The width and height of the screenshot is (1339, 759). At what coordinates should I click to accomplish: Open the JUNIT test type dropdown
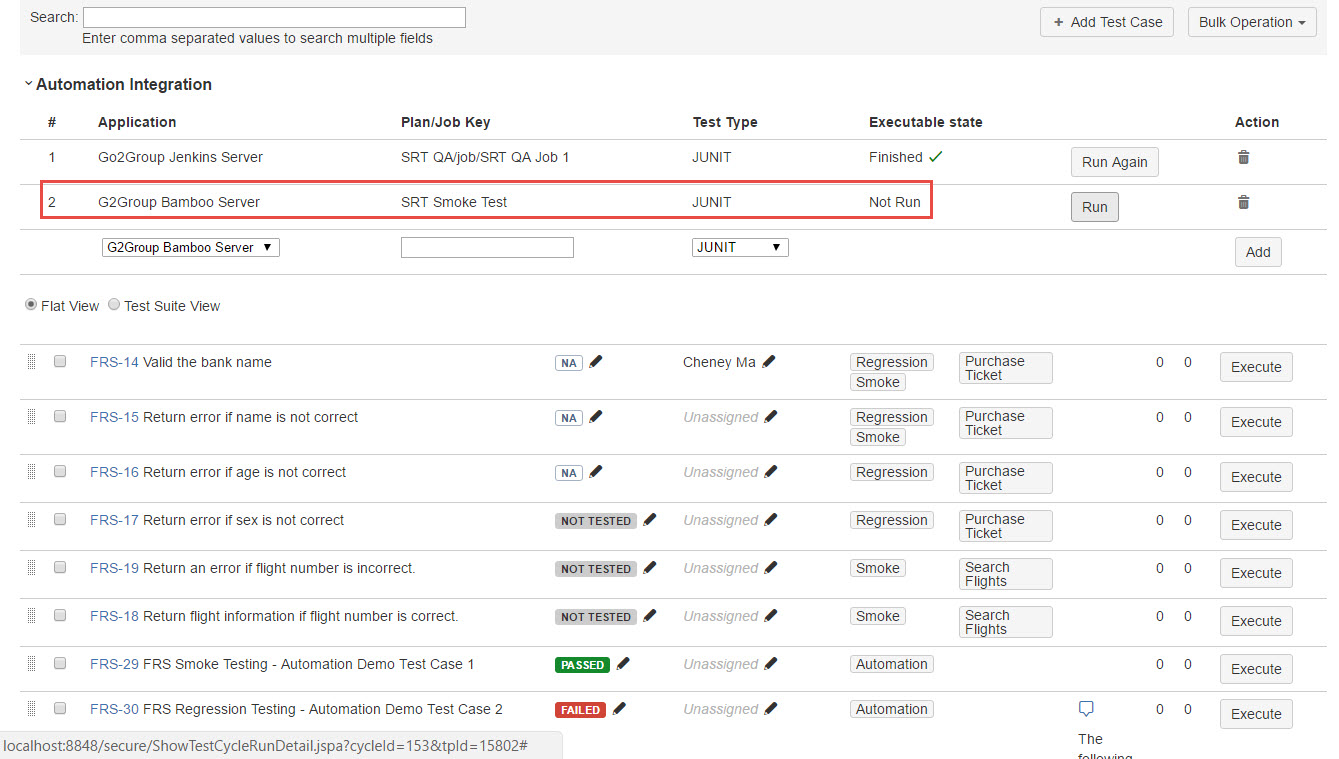point(740,247)
